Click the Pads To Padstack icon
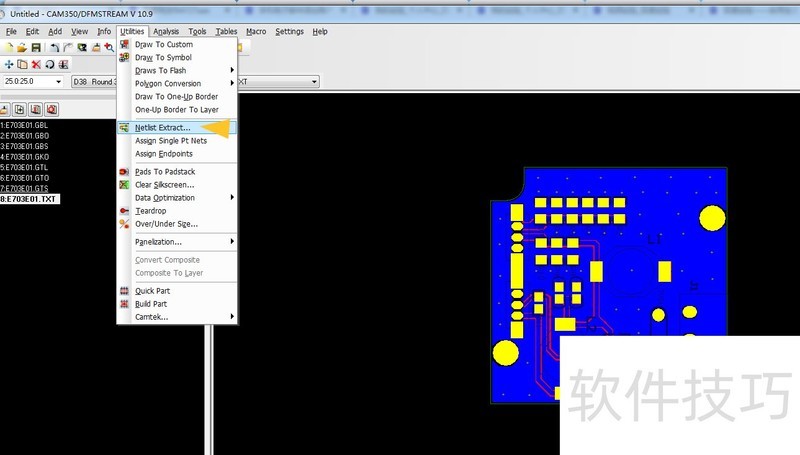 (x=124, y=172)
